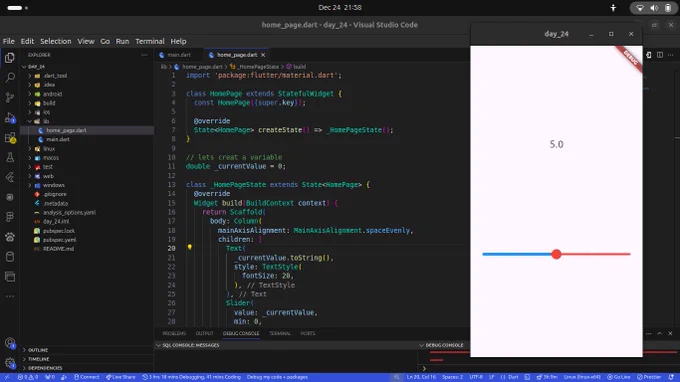Click the lightbulb code action icon

point(190,247)
